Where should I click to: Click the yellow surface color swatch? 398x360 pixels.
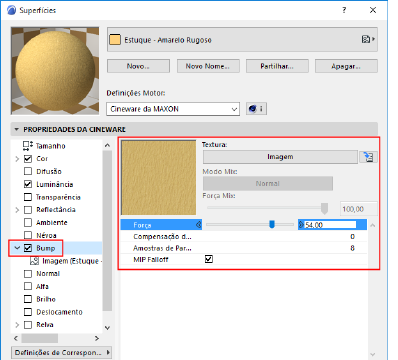tap(115, 40)
